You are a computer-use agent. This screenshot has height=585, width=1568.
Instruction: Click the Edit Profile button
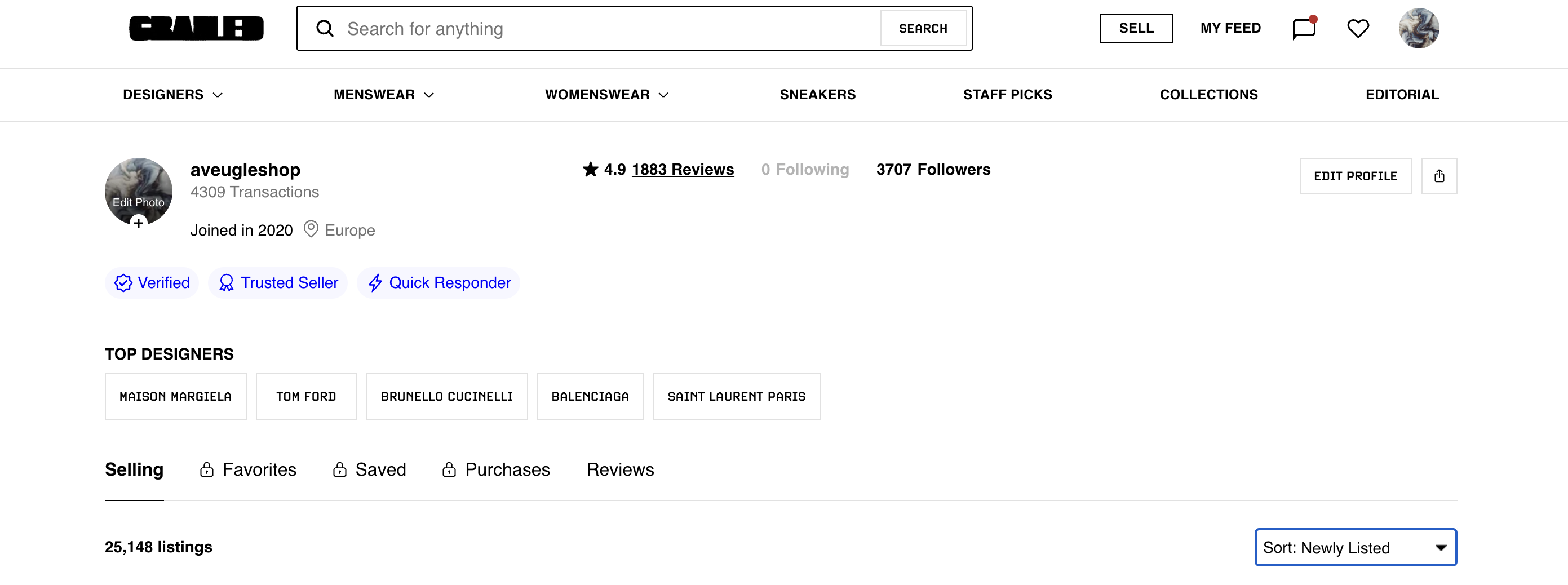coord(1355,176)
